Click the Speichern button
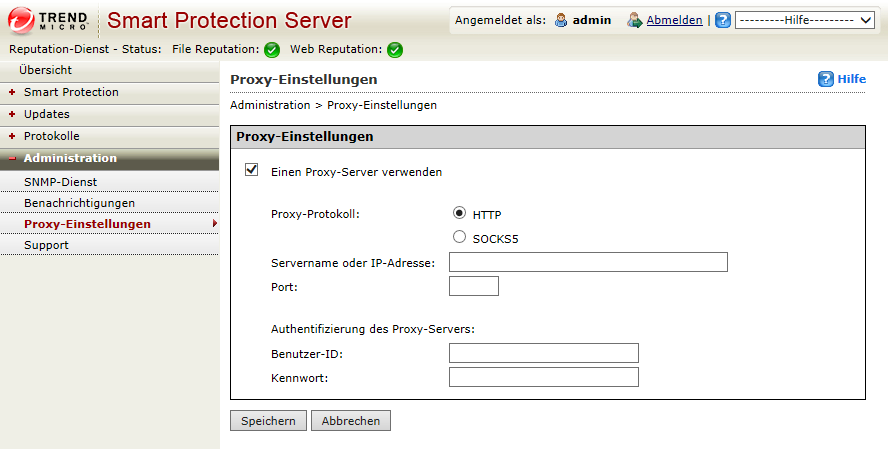 (268, 421)
